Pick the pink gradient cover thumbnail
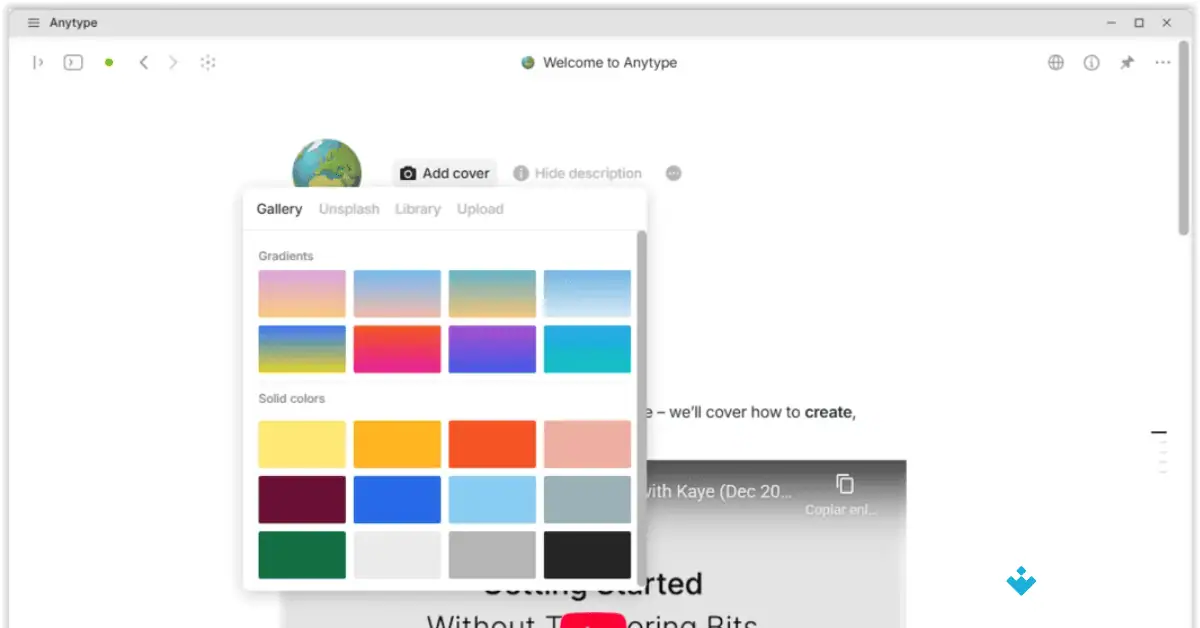This screenshot has height=628, width=1200. point(301,293)
